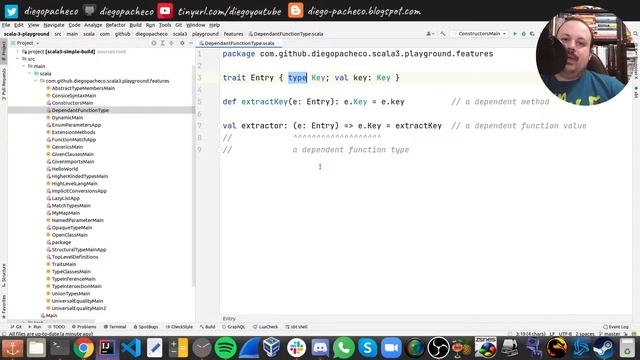The height and width of the screenshot is (360, 640).
Task: Open LazyListApp in project tree
Action: tap(65, 198)
